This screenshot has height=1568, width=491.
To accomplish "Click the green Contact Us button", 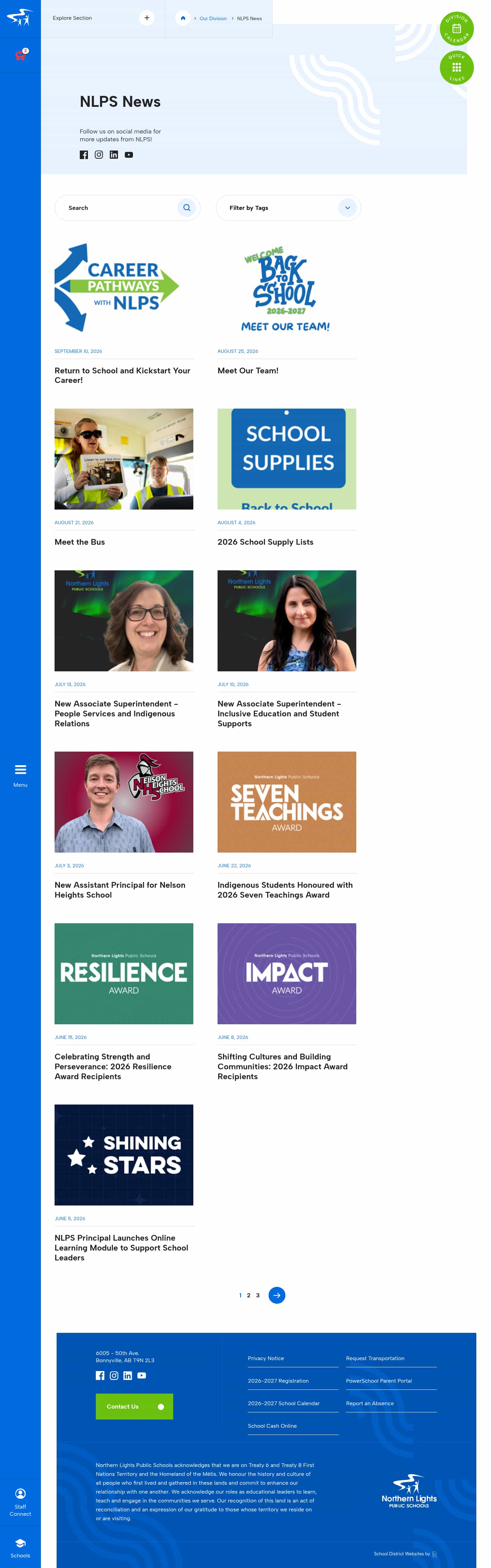I will tap(134, 1407).
